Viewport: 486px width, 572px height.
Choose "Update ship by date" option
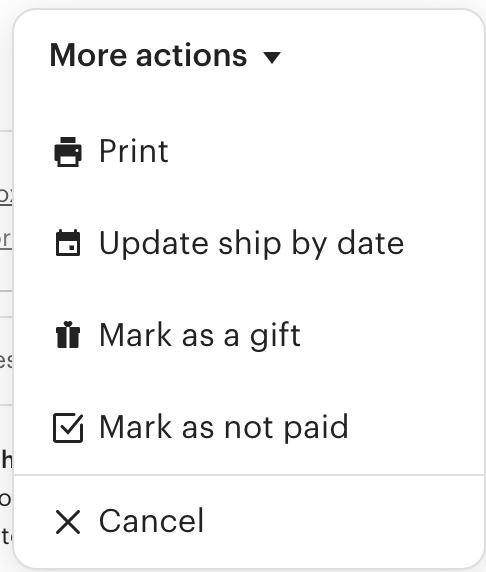(x=251, y=244)
